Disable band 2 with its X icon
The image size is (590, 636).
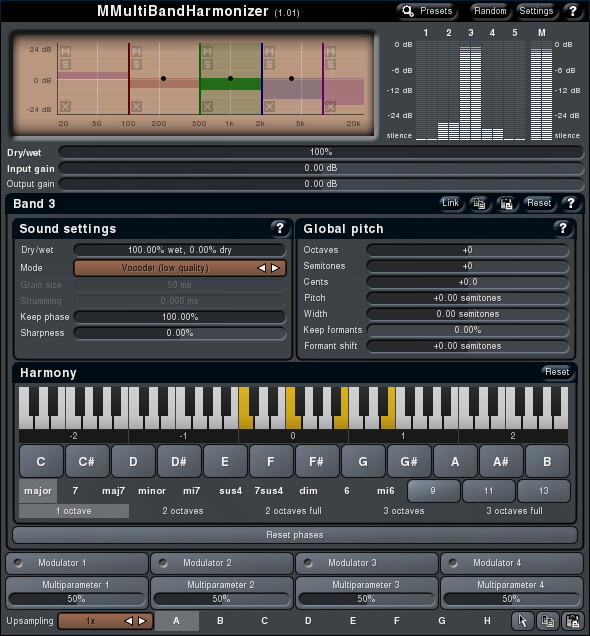pos(137,107)
